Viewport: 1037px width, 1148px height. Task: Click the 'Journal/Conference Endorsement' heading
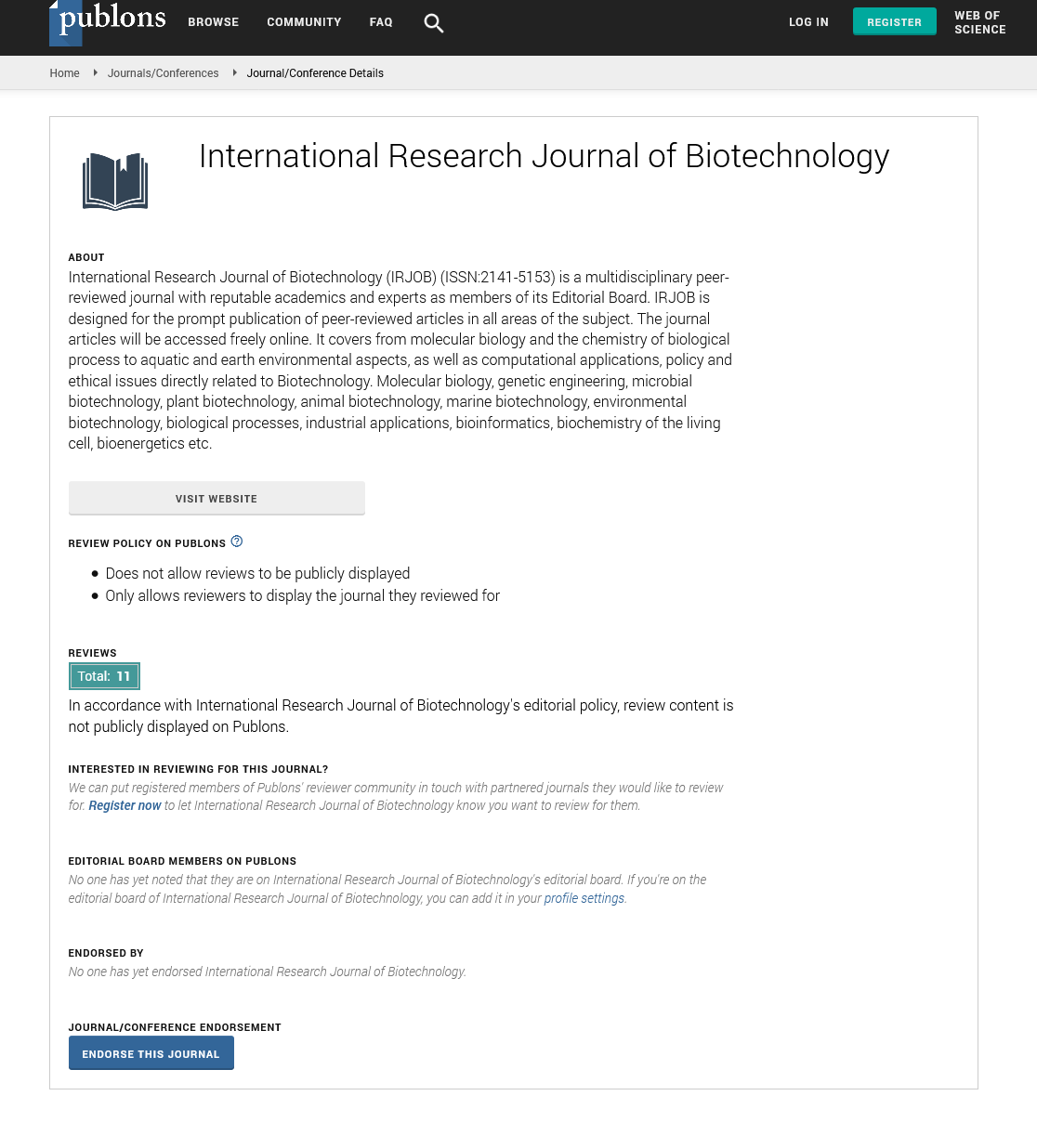pyautogui.click(x=175, y=1027)
